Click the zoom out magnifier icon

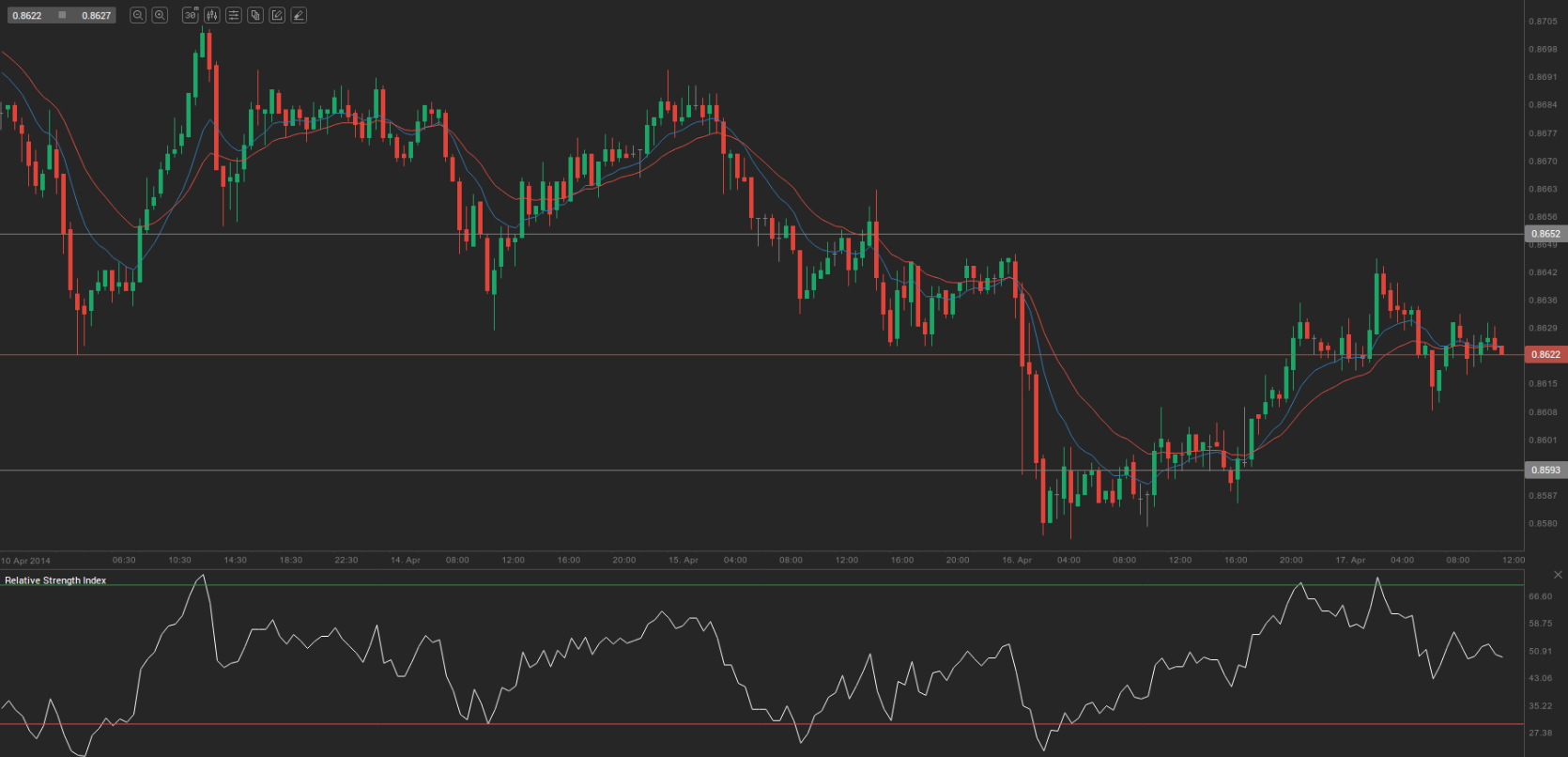(138, 15)
